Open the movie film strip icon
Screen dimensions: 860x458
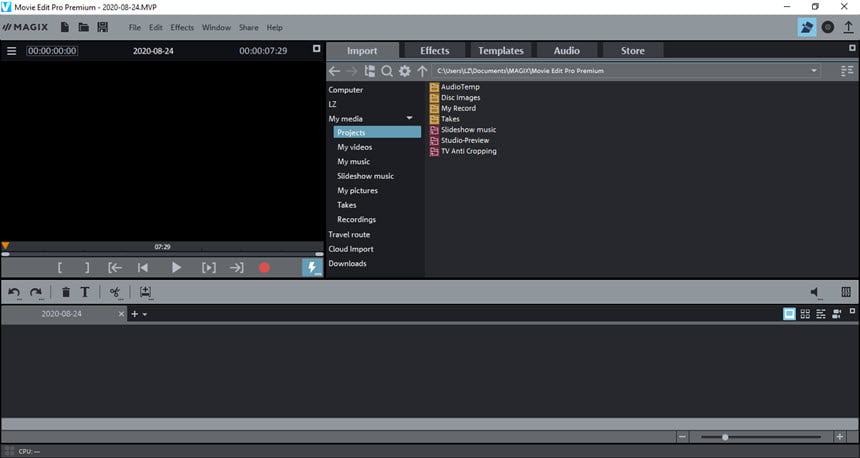click(x=103, y=27)
